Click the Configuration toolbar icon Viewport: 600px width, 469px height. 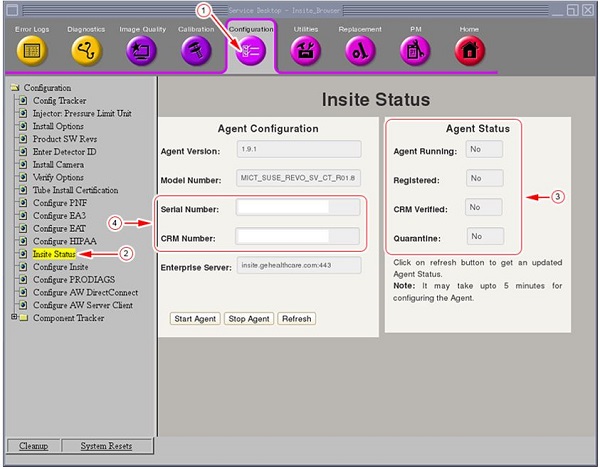tap(251, 52)
